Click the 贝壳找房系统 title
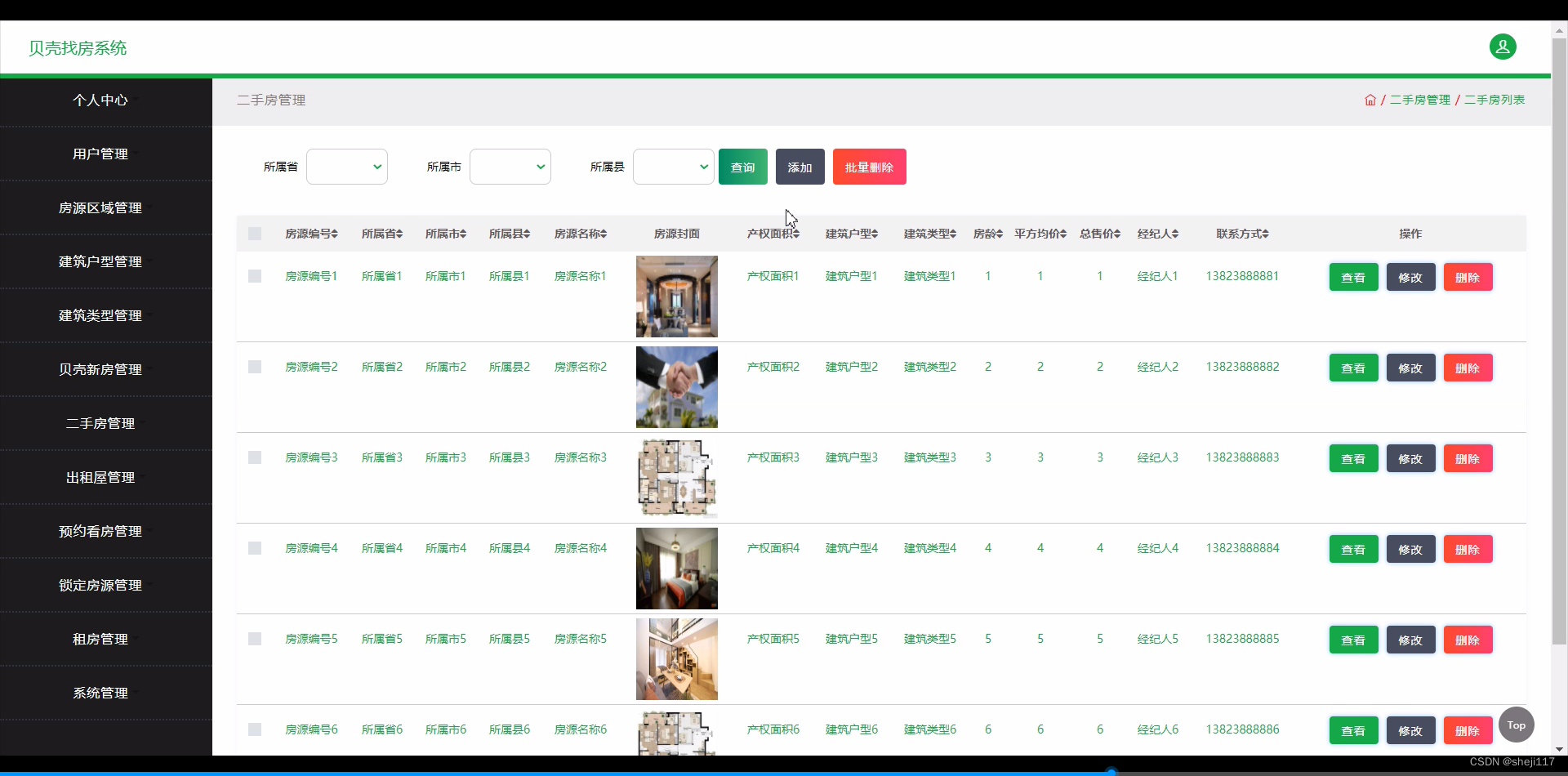Screen dimensions: 1568x776 [x=78, y=48]
